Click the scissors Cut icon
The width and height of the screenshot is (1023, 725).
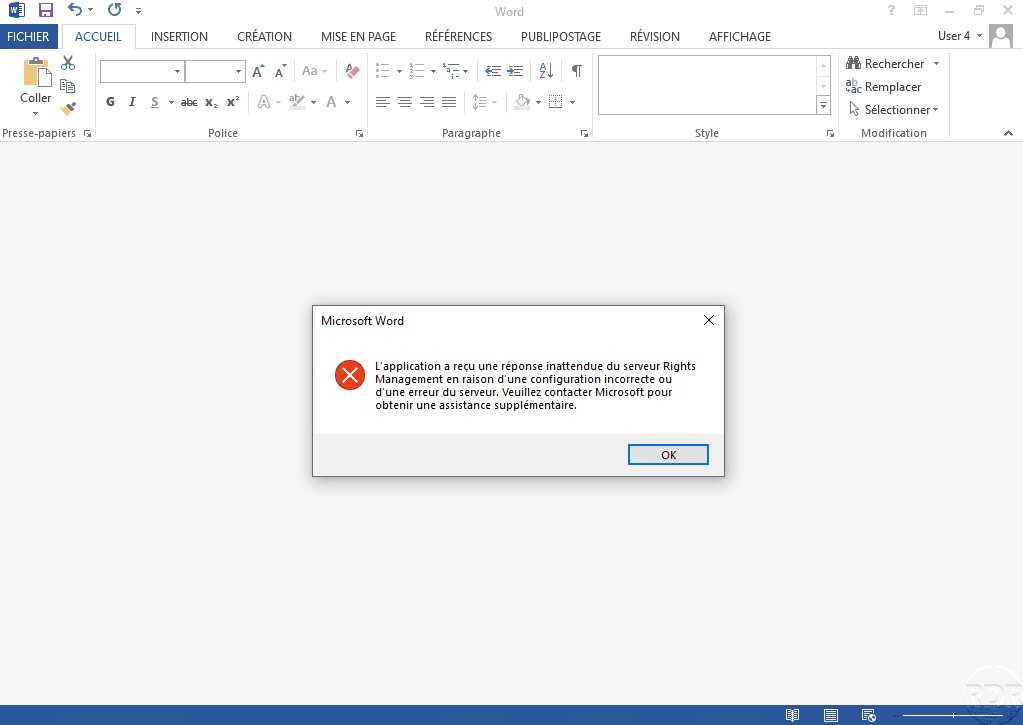click(68, 63)
